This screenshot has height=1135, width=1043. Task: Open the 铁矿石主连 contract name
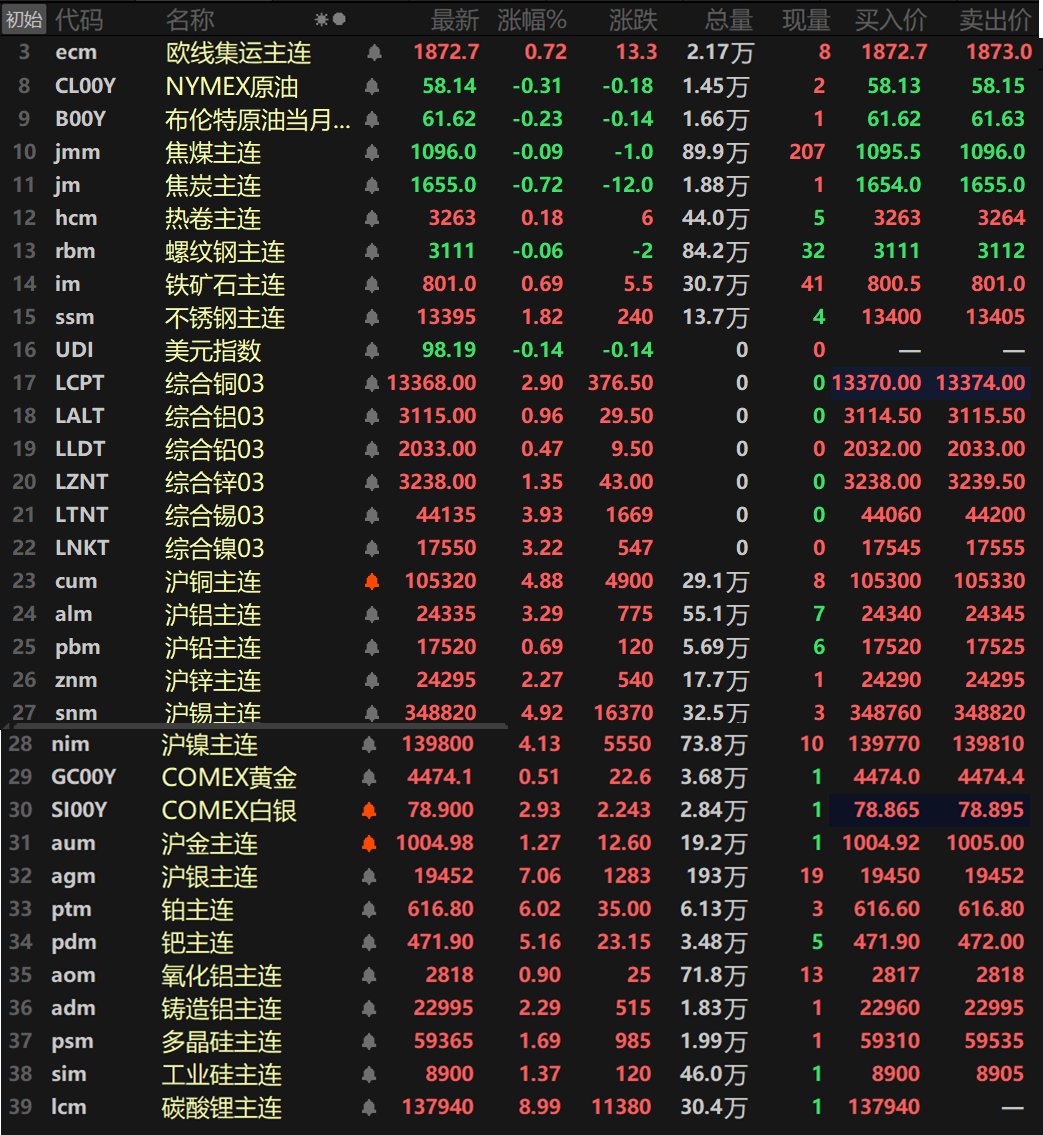(x=225, y=284)
